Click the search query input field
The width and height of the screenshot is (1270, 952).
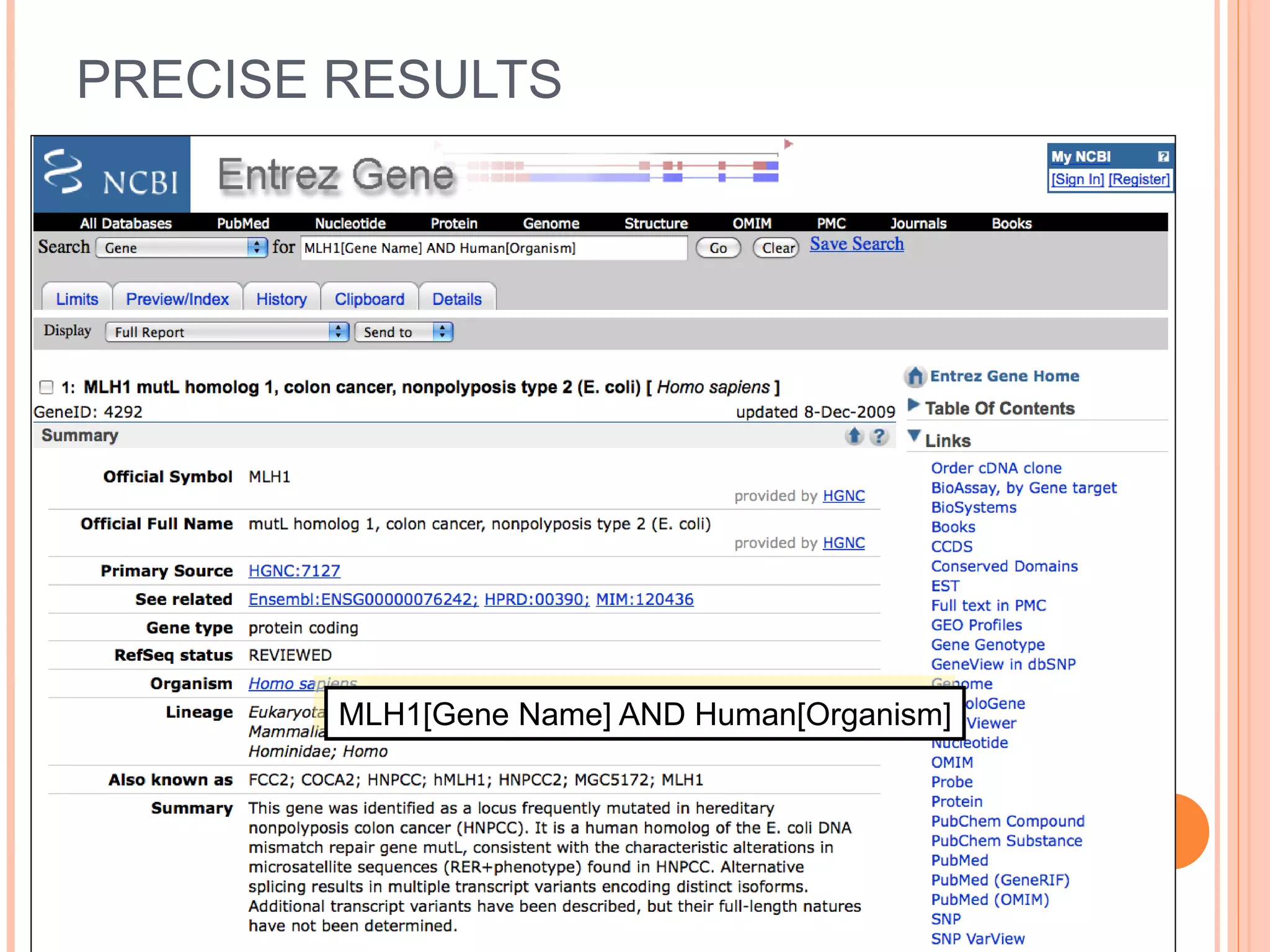tap(494, 248)
